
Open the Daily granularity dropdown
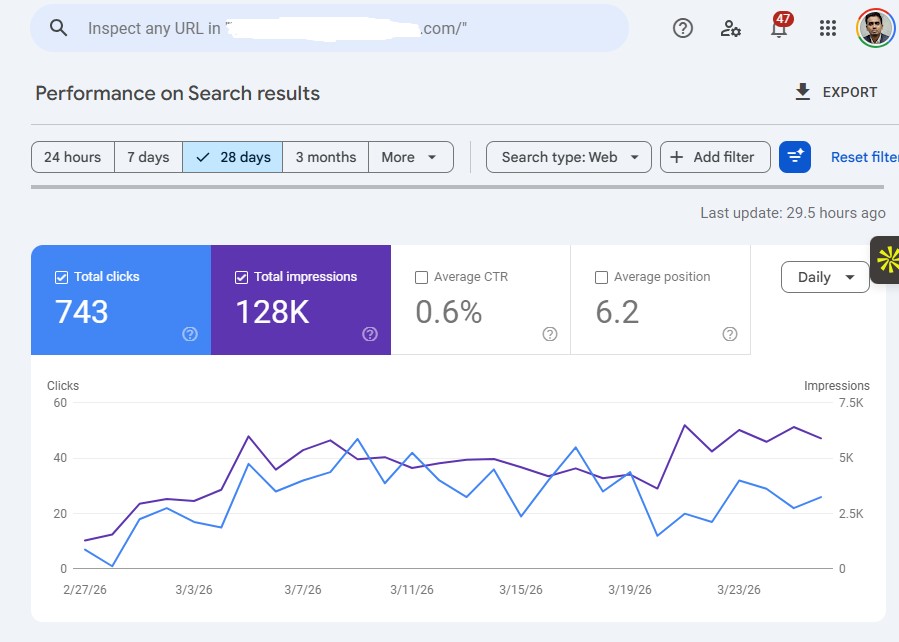pyautogui.click(x=824, y=277)
